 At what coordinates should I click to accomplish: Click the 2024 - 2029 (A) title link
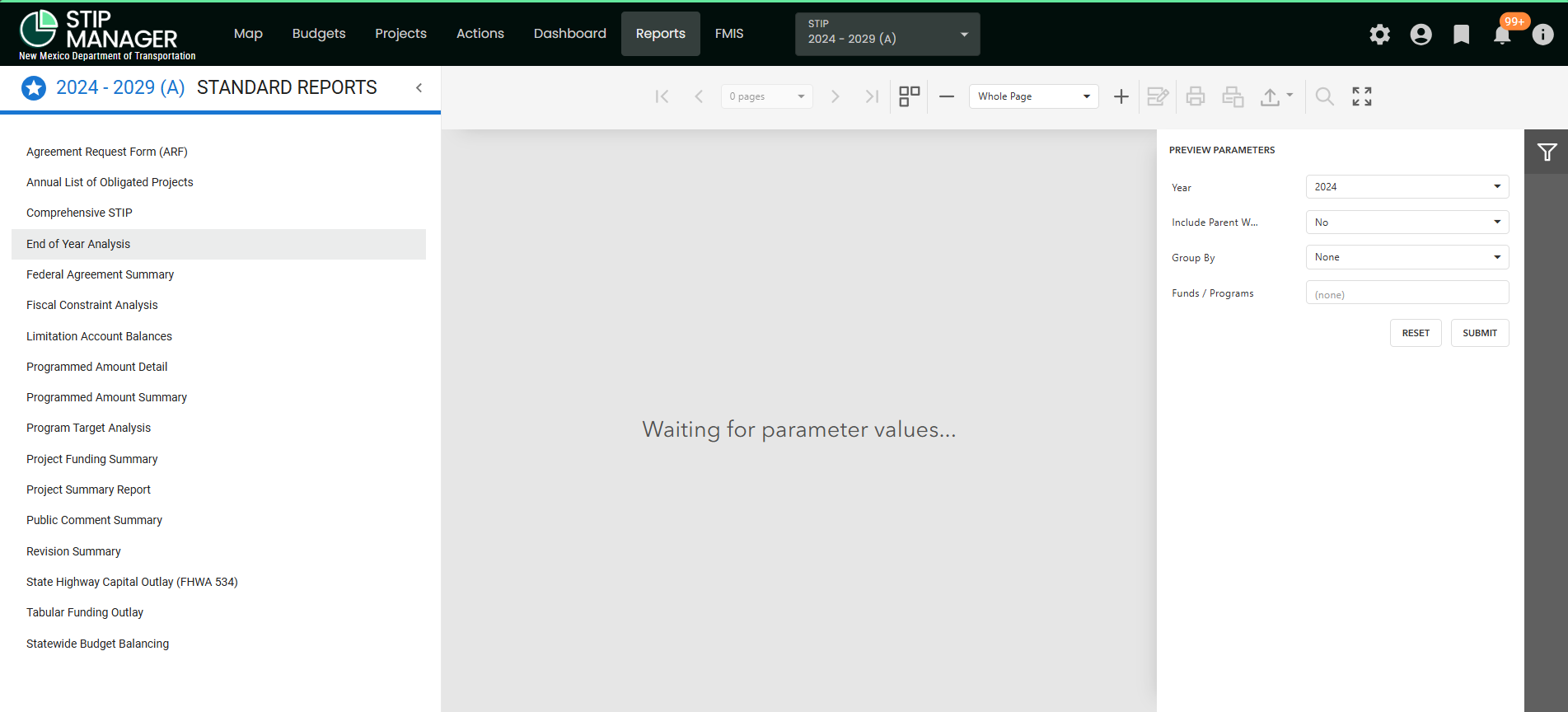coord(120,87)
